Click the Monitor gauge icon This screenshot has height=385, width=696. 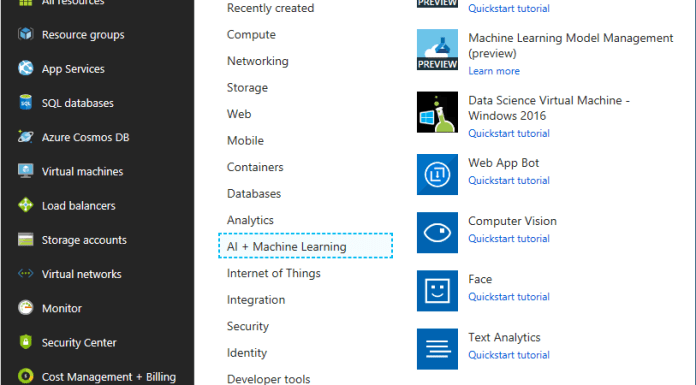pos(26,307)
